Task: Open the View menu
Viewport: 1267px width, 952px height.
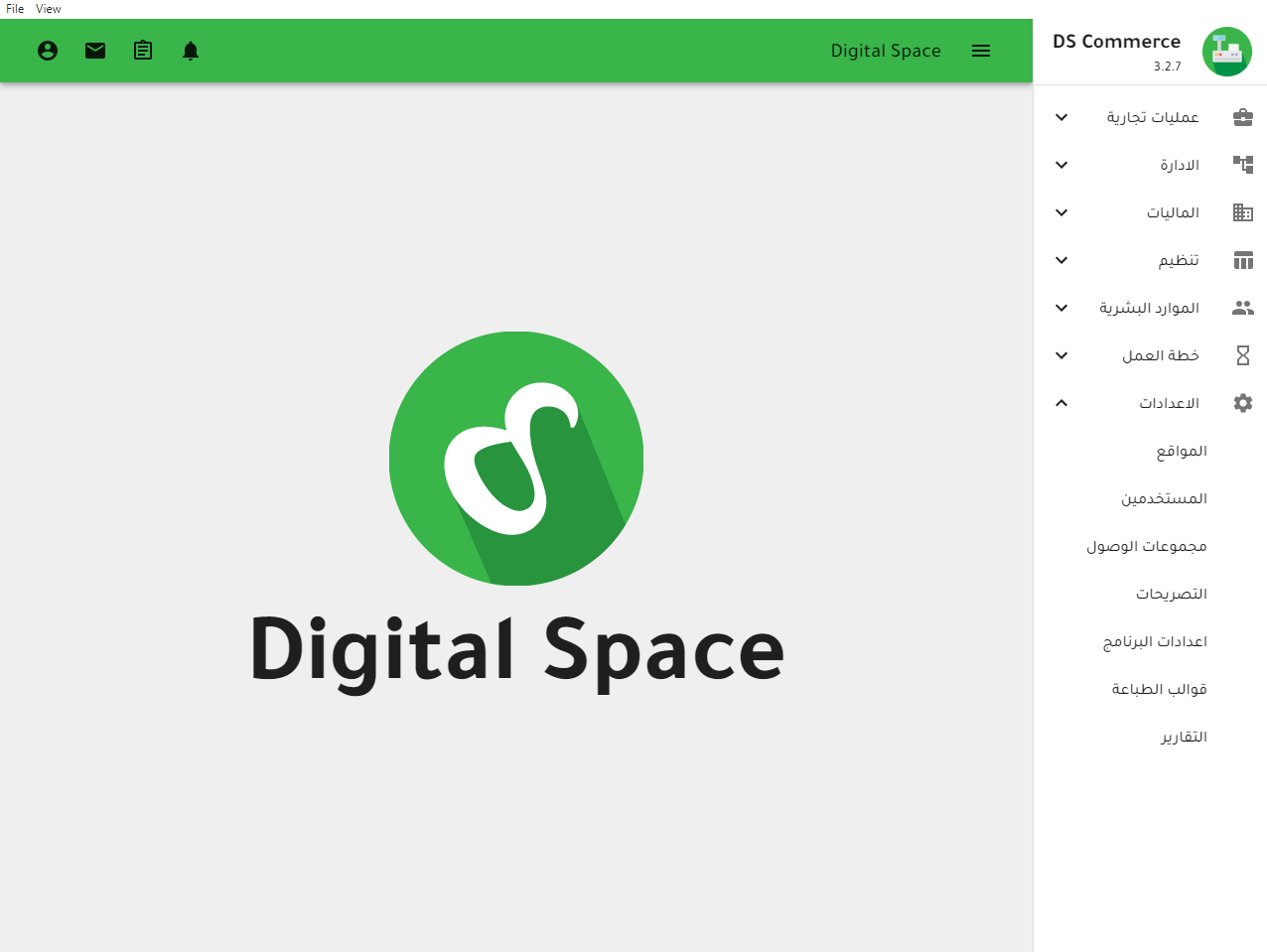Action: tap(49, 9)
